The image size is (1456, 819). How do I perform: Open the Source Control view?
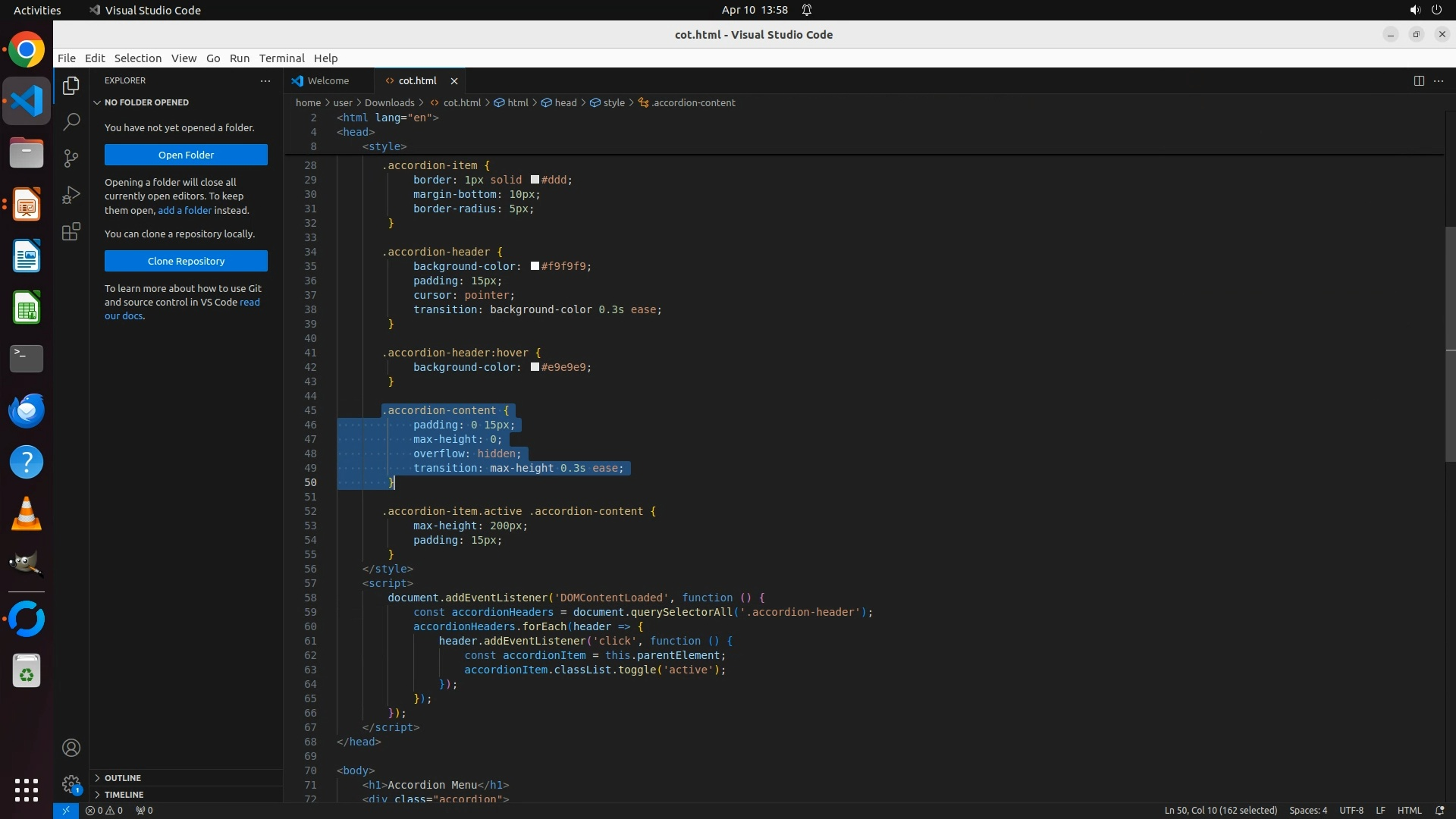click(71, 158)
